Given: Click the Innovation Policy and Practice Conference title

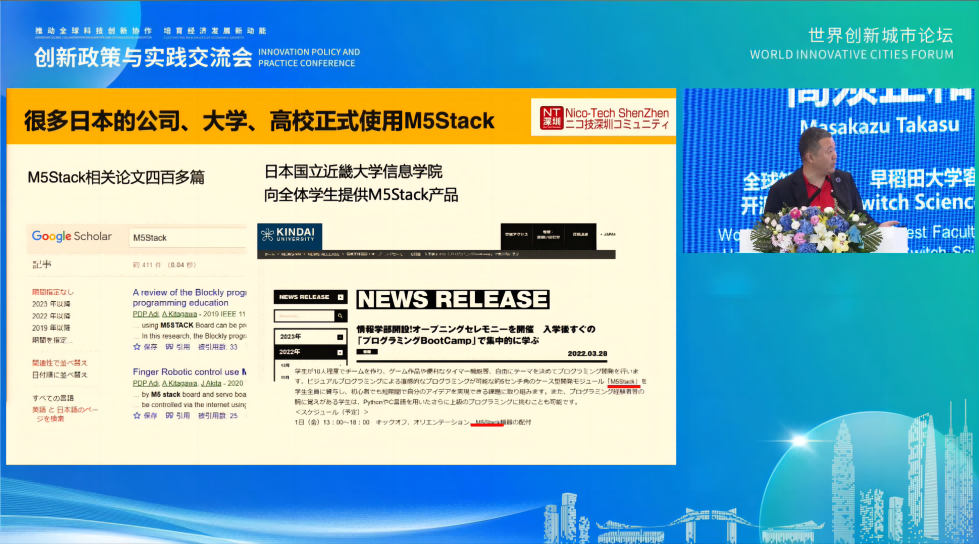Looking at the screenshot, I should point(197,57).
